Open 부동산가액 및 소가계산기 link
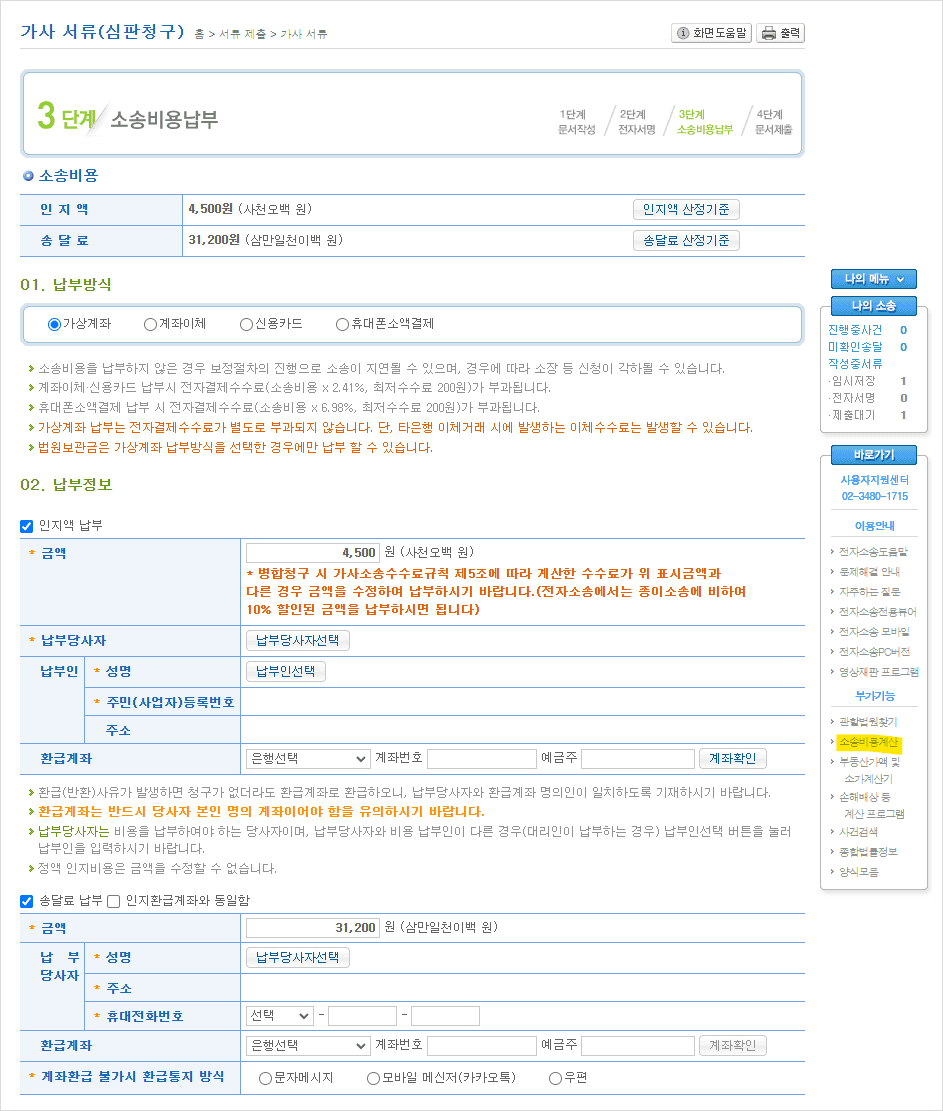943x1111 pixels. (869, 770)
